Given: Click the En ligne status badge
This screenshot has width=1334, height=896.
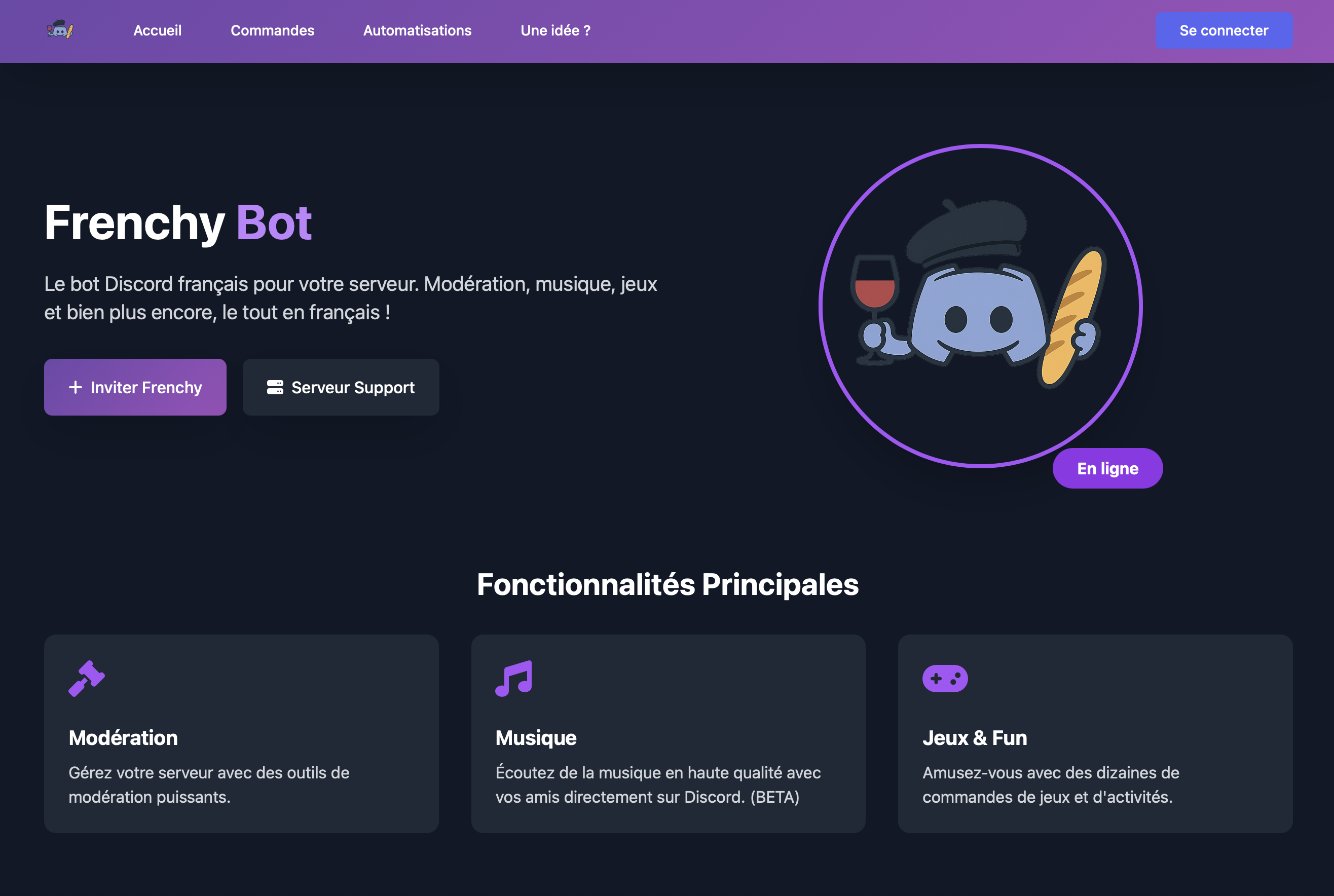Looking at the screenshot, I should (1108, 469).
